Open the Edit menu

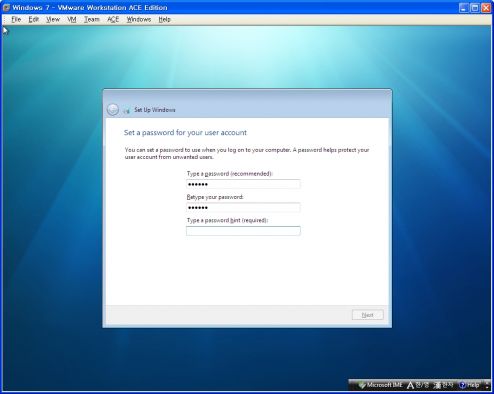pos(34,20)
